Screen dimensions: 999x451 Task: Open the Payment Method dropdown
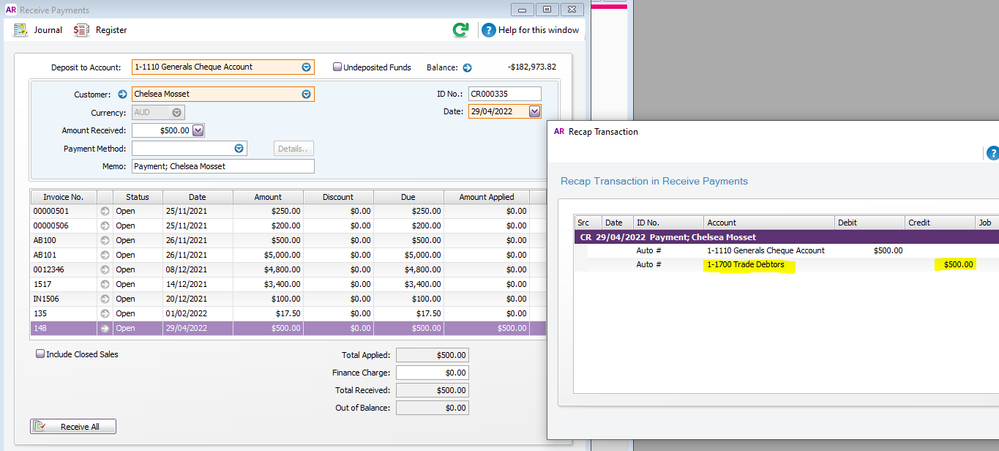239,148
